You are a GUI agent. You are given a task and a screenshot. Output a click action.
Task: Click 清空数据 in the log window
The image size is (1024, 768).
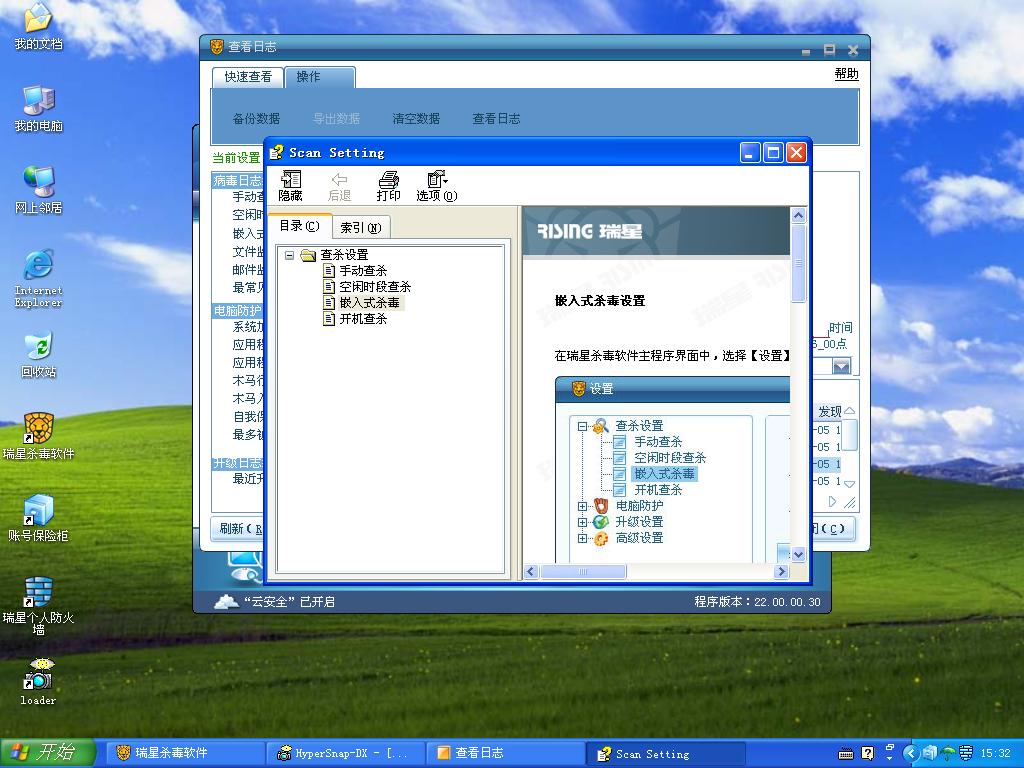click(416, 119)
